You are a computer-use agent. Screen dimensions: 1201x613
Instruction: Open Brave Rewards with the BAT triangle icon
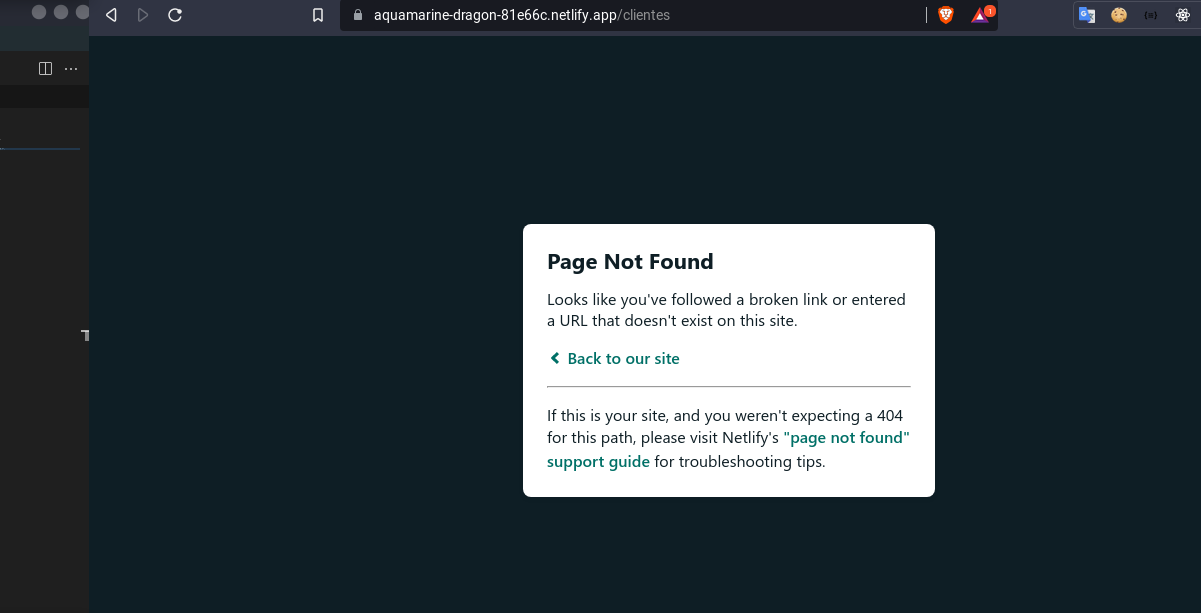click(978, 17)
